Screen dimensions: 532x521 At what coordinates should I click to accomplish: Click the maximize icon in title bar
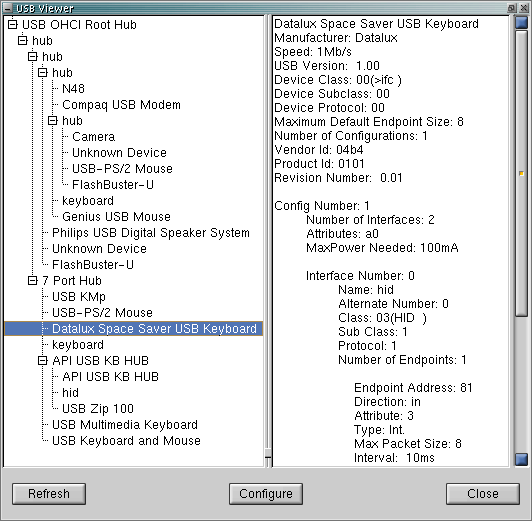[x=512, y=8]
